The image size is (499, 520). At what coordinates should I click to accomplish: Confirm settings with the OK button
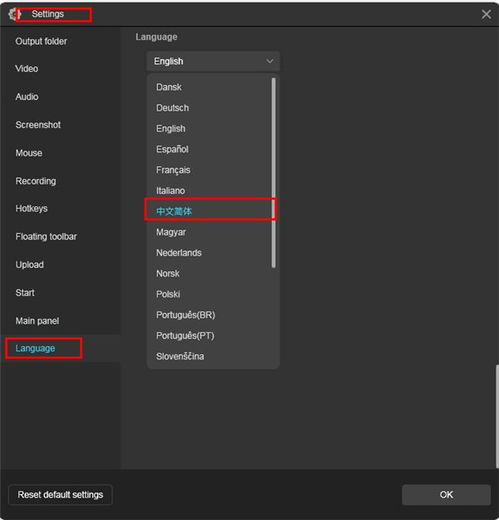tap(446, 495)
